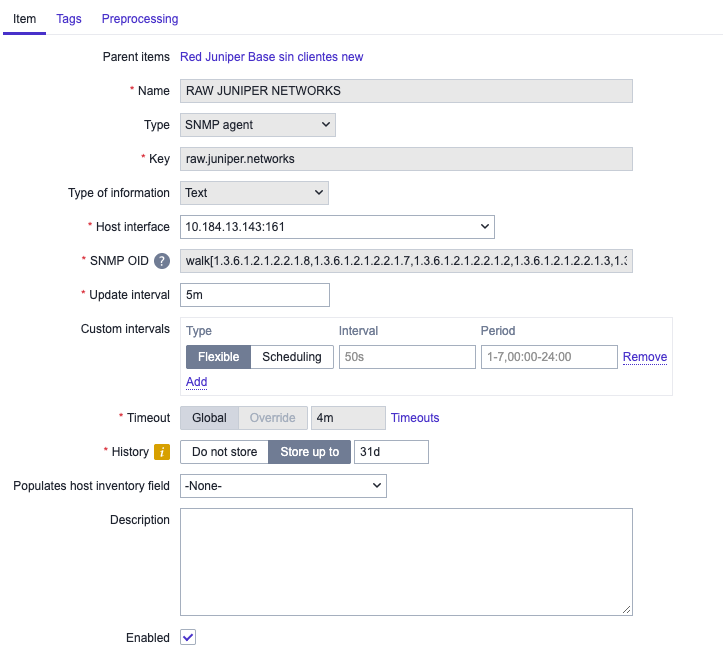Image resolution: width=723 pixels, height=650 pixels.
Task: Select Global timeout option
Action: (x=209, y=418)
